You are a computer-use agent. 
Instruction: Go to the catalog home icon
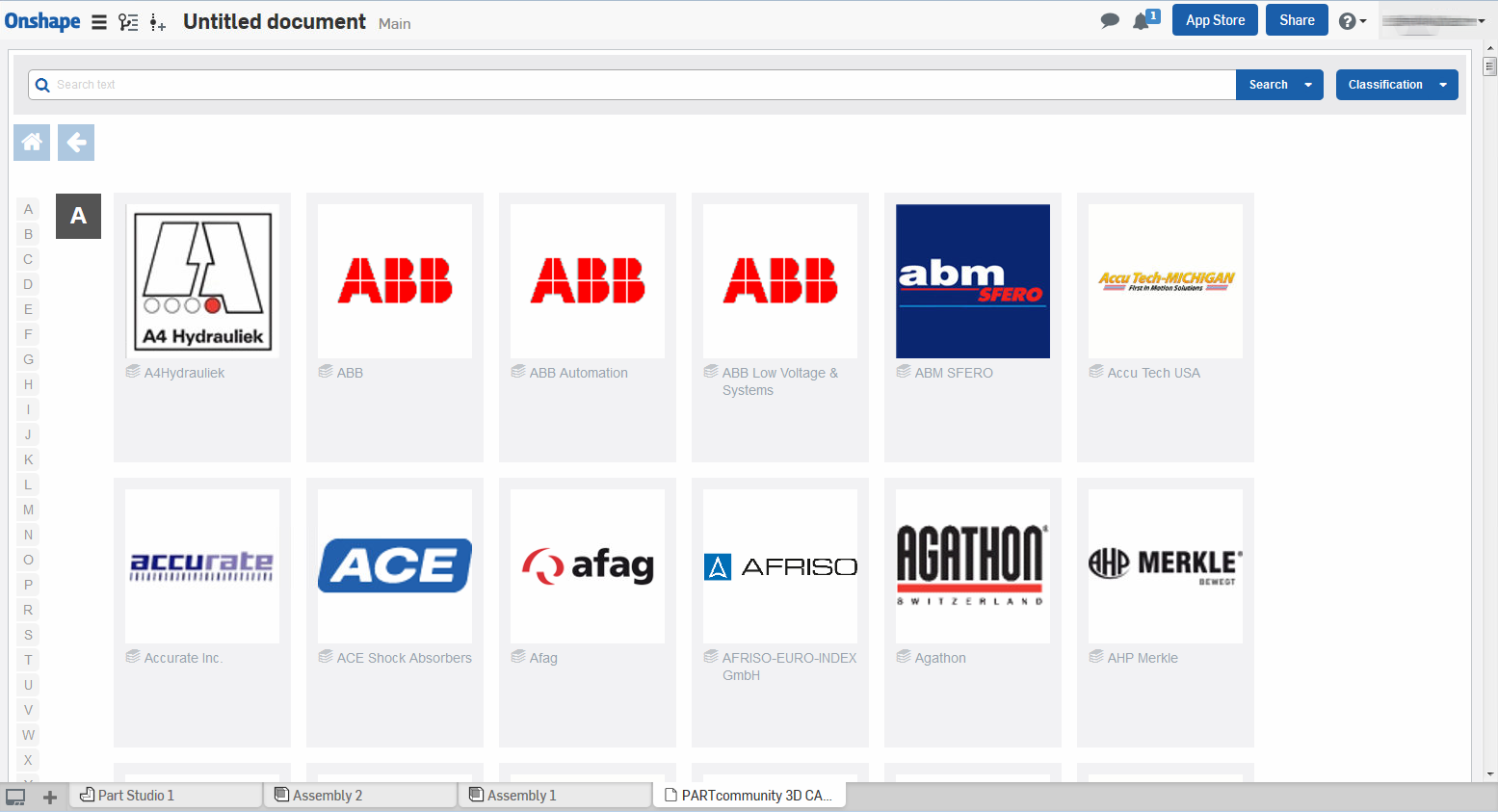(32, 143)
